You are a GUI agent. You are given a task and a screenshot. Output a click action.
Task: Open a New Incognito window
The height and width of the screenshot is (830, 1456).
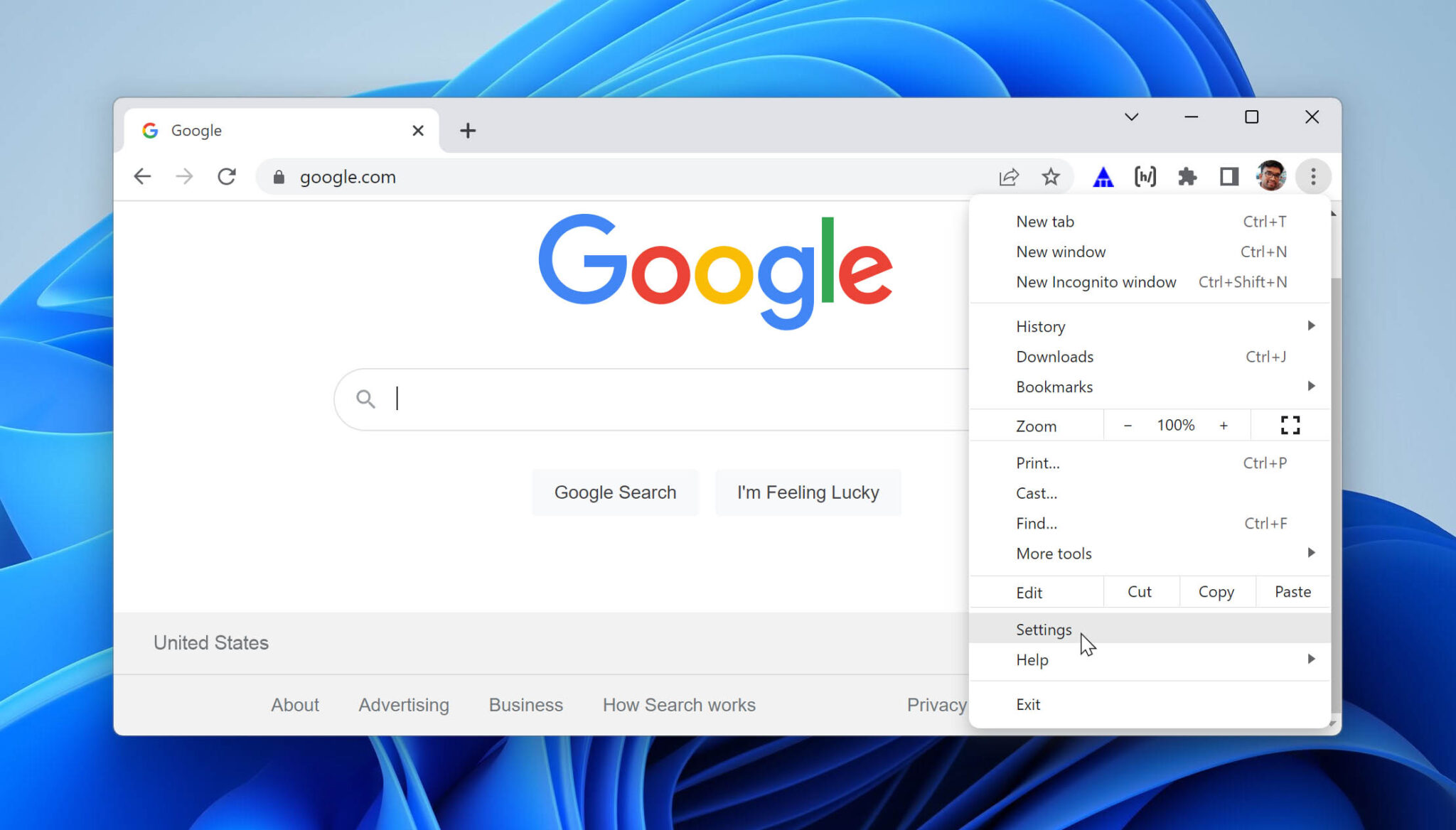(1096, 281)
